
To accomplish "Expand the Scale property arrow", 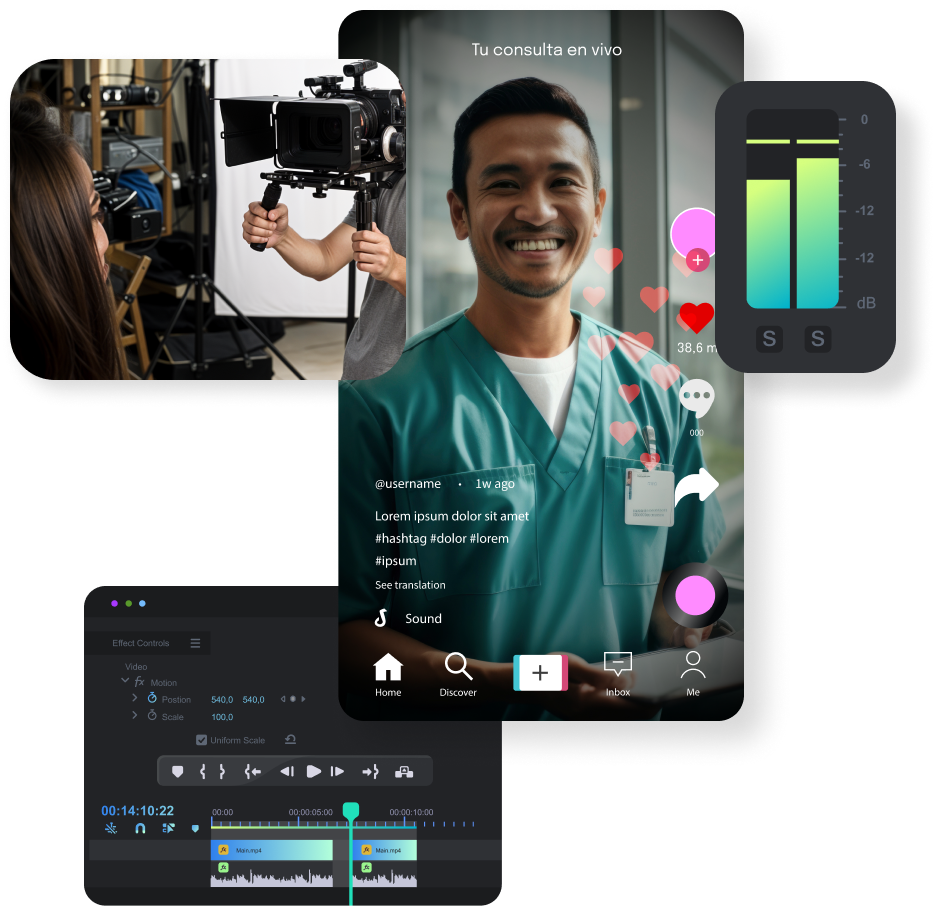I will [x=135, y=716].
